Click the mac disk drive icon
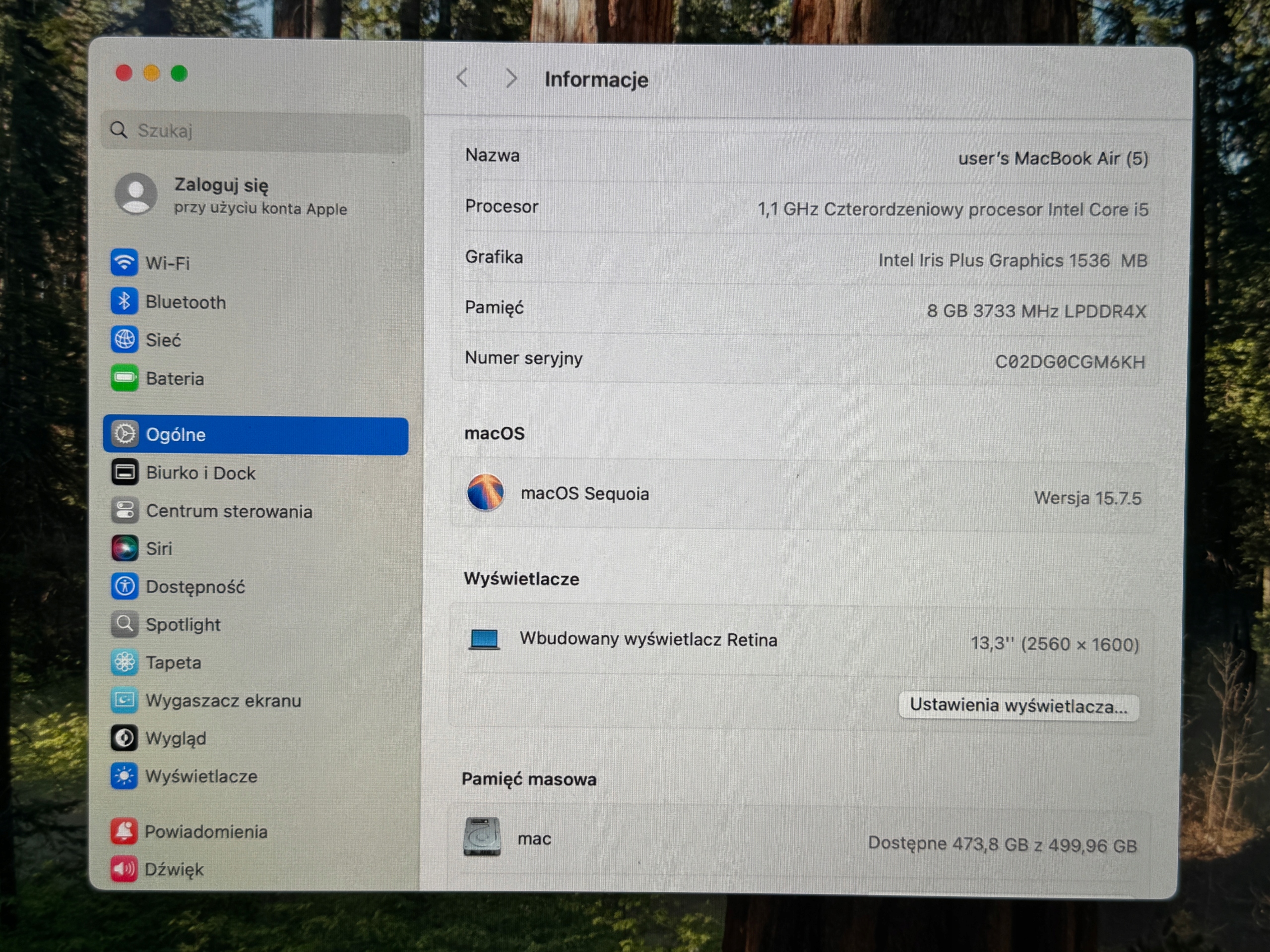 pos(482,836)
